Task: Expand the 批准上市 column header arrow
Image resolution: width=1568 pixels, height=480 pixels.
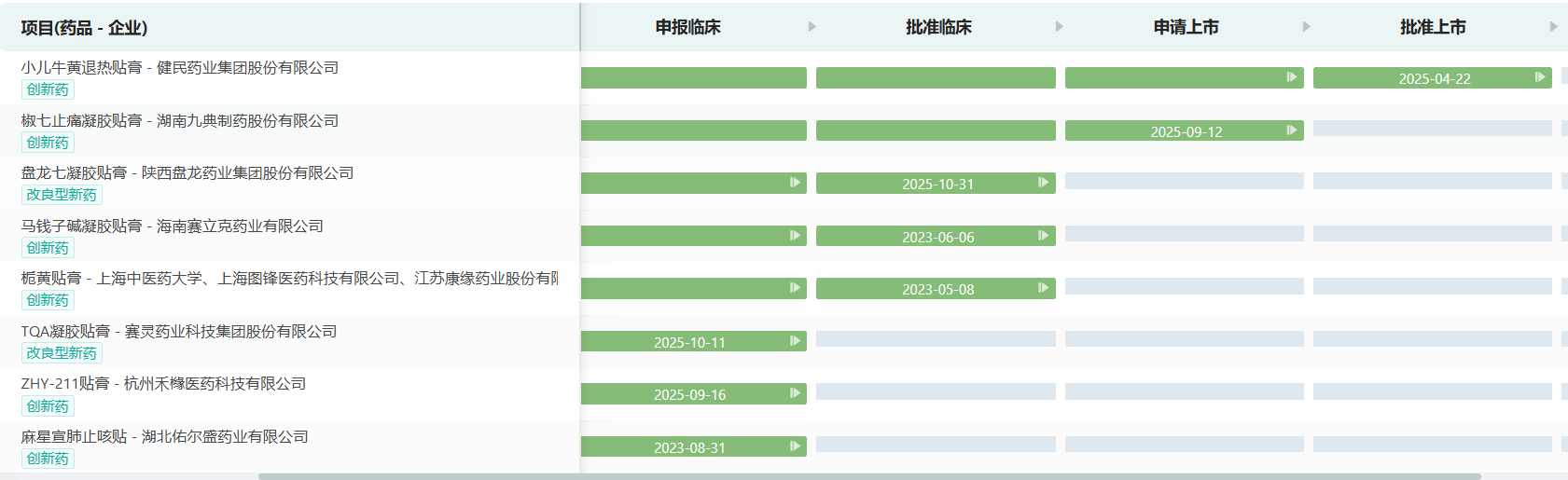Action: tap(1554, 27)
